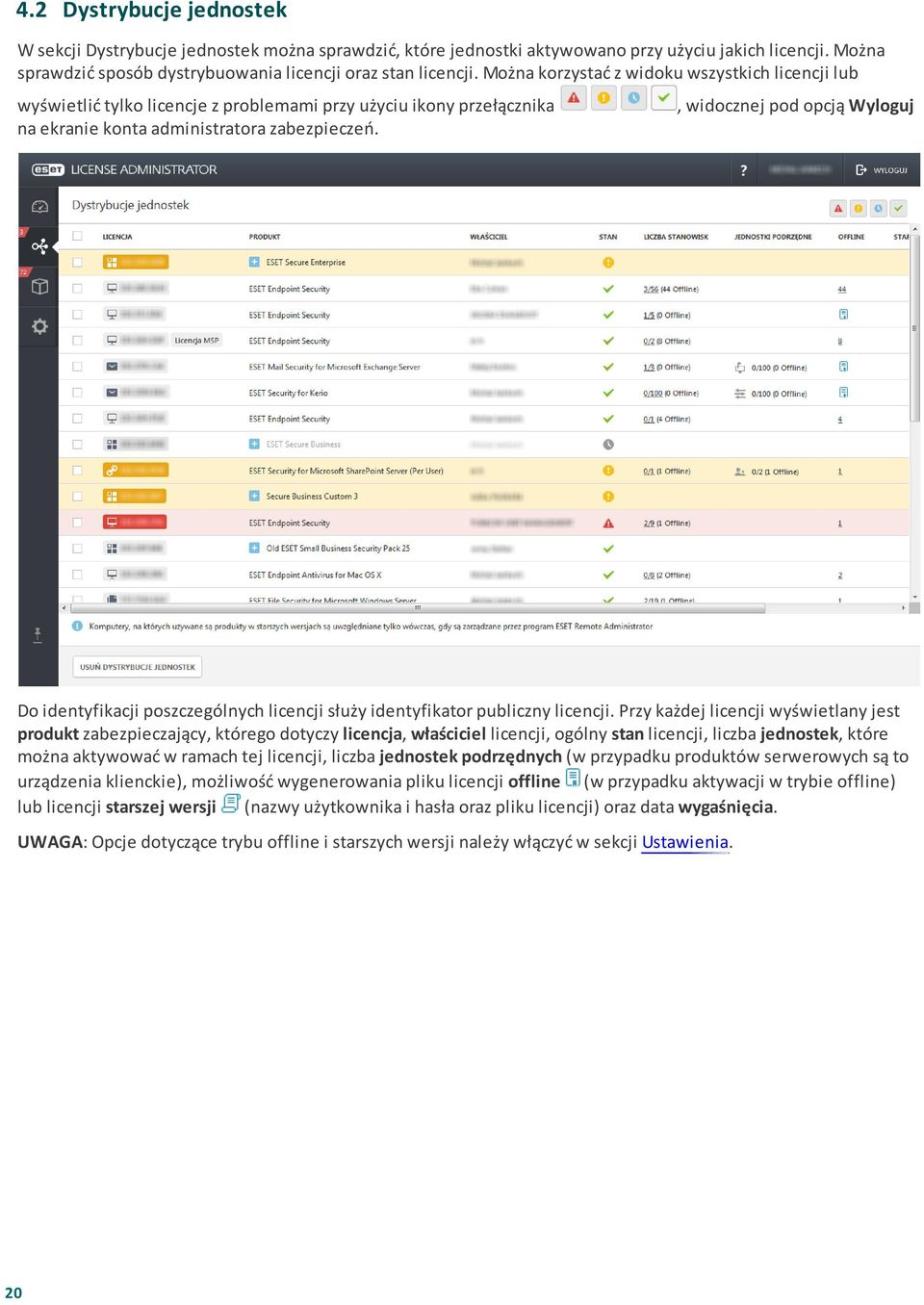
Task: Sort by LICENCJA column header
Action: click(x=117, y=237)
